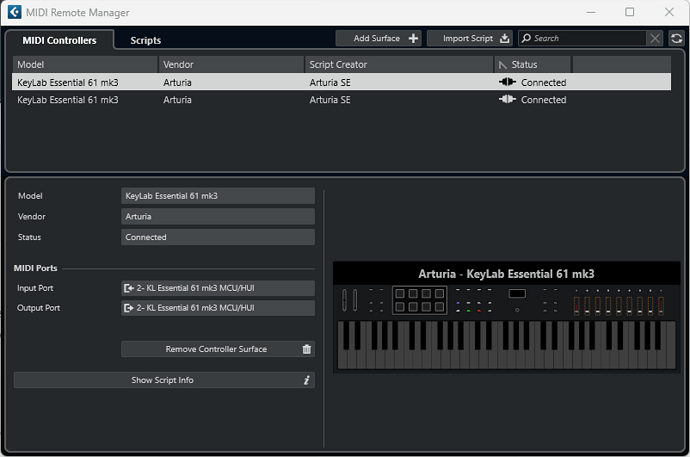The image size is (690, 457).
Task: Click the plug icon in the first Connected row
Action: click(x=507, y=82)
